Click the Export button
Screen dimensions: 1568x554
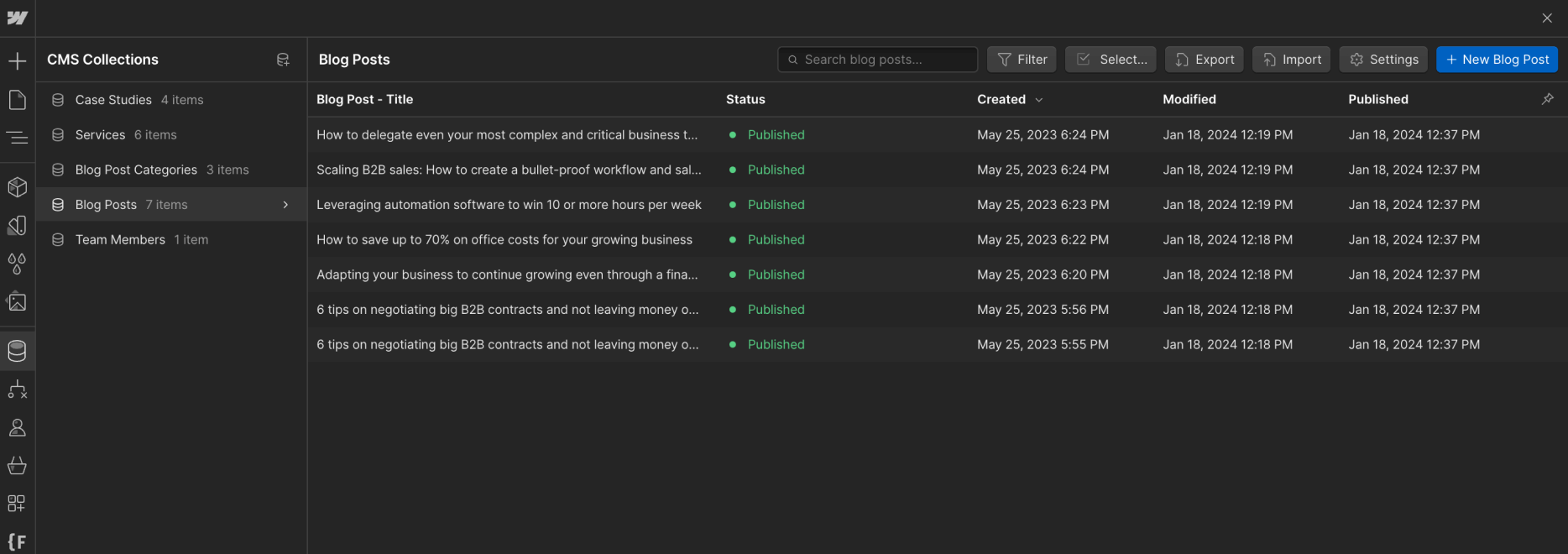point(1204,60)
